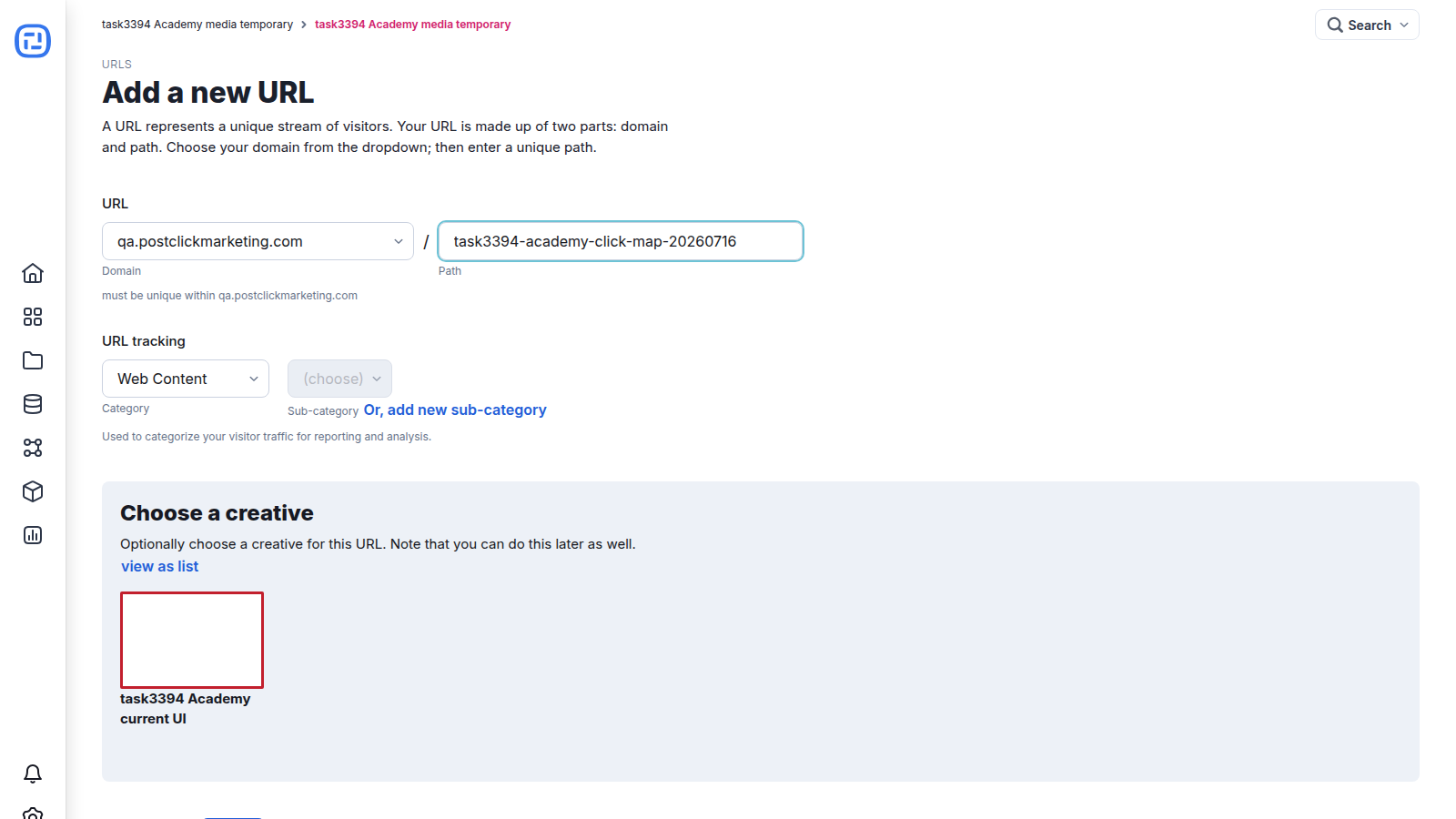This screenshot has width=1456, height=819.
Task: Open the Web Content category dropdown
Action: (186, 379)
